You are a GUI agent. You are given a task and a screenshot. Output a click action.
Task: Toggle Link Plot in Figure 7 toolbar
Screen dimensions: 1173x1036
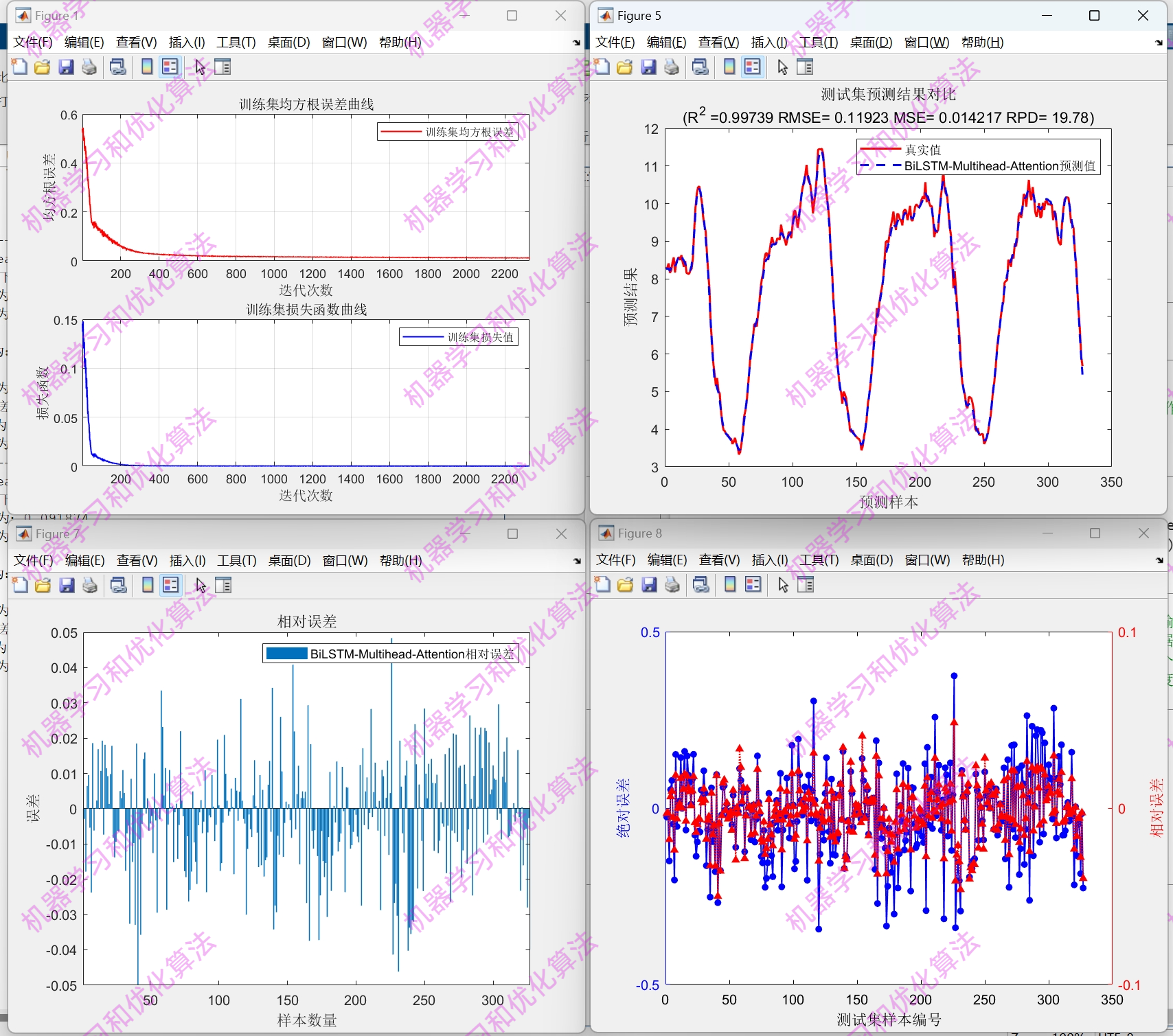(119, 585)
